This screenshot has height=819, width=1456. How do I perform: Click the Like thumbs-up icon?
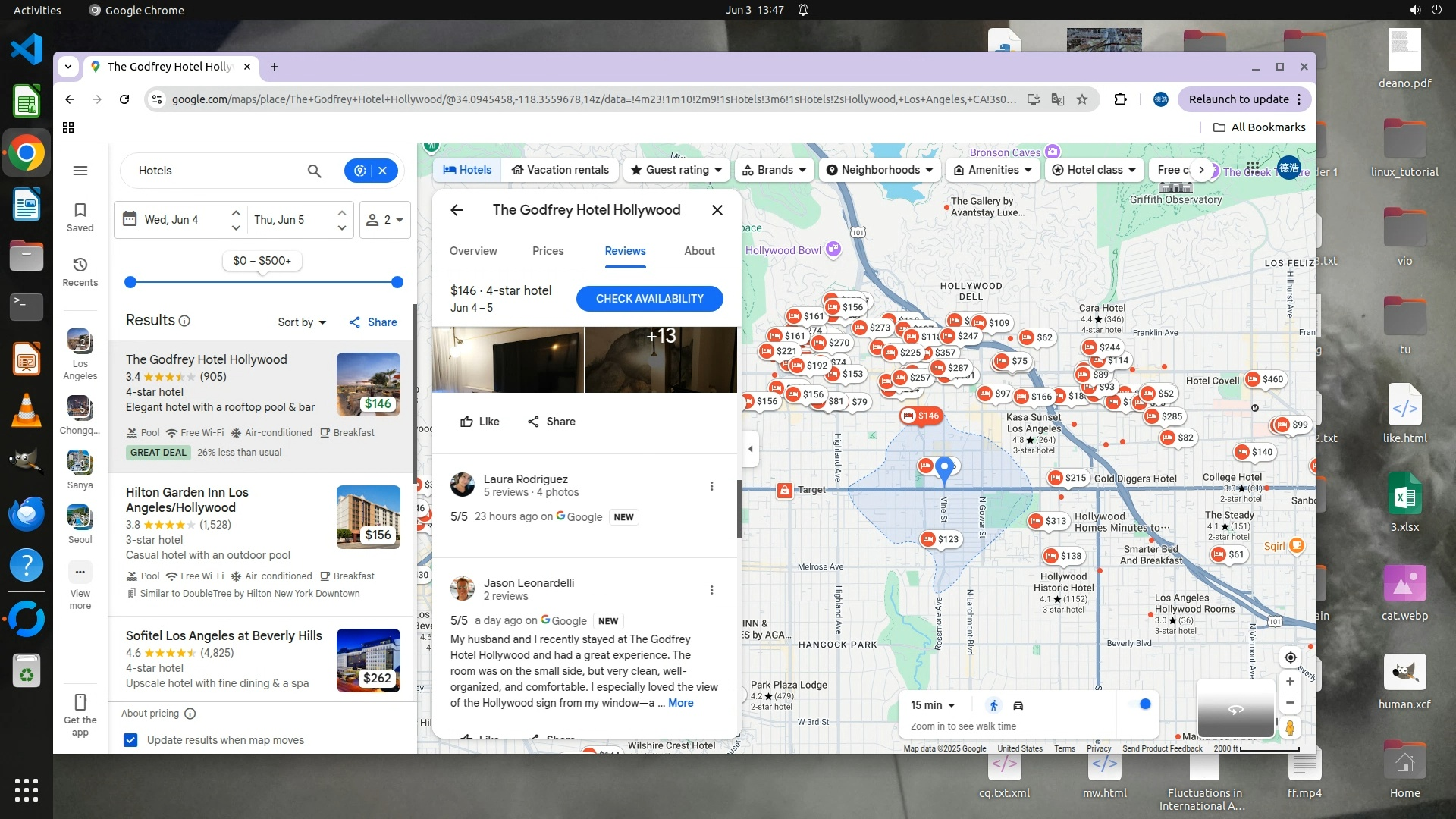[x=467, y=422]
